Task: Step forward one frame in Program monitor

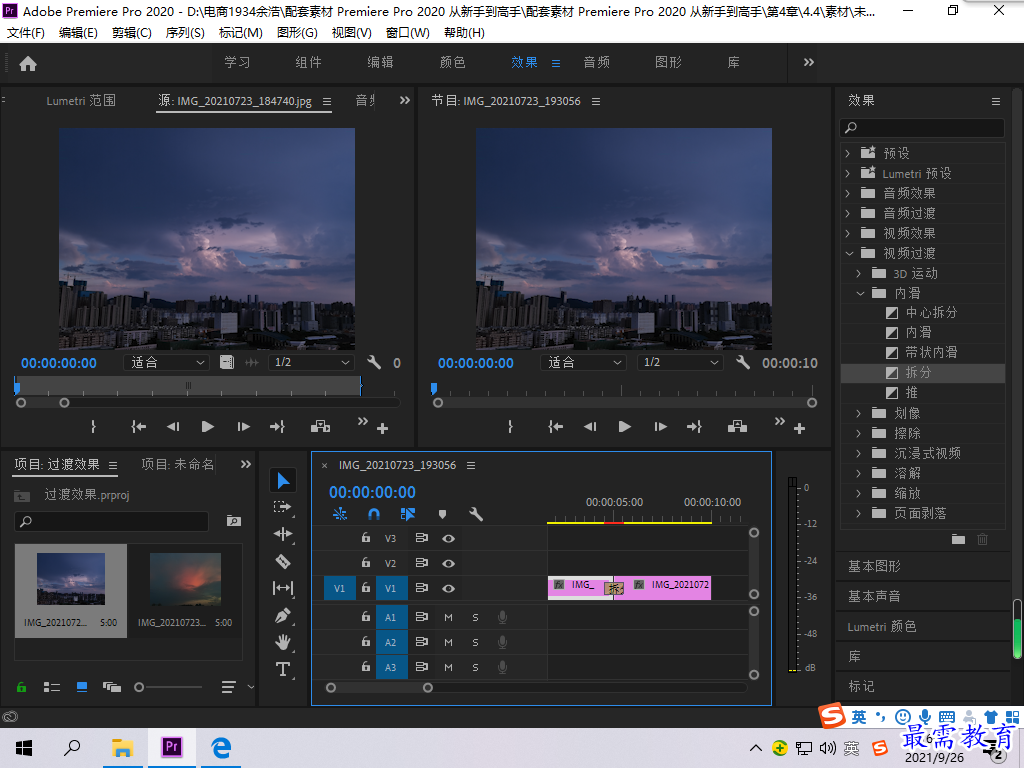Action: pyautogui.click(x=660, y=426)
